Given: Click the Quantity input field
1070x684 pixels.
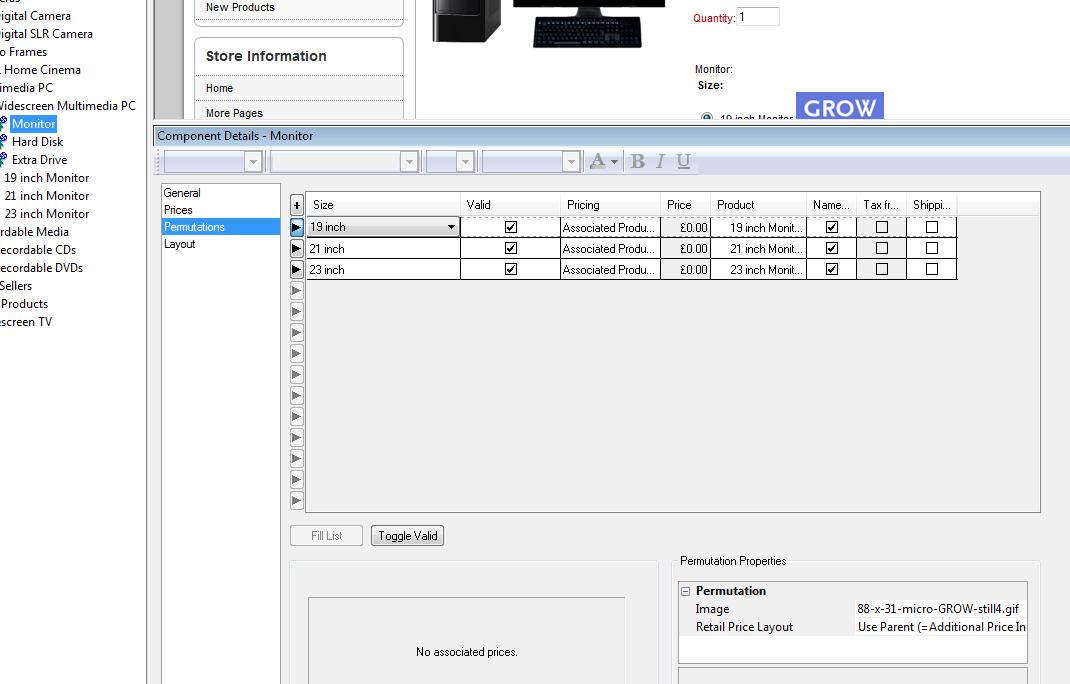Looking at the screenshot, I should 758,17.
